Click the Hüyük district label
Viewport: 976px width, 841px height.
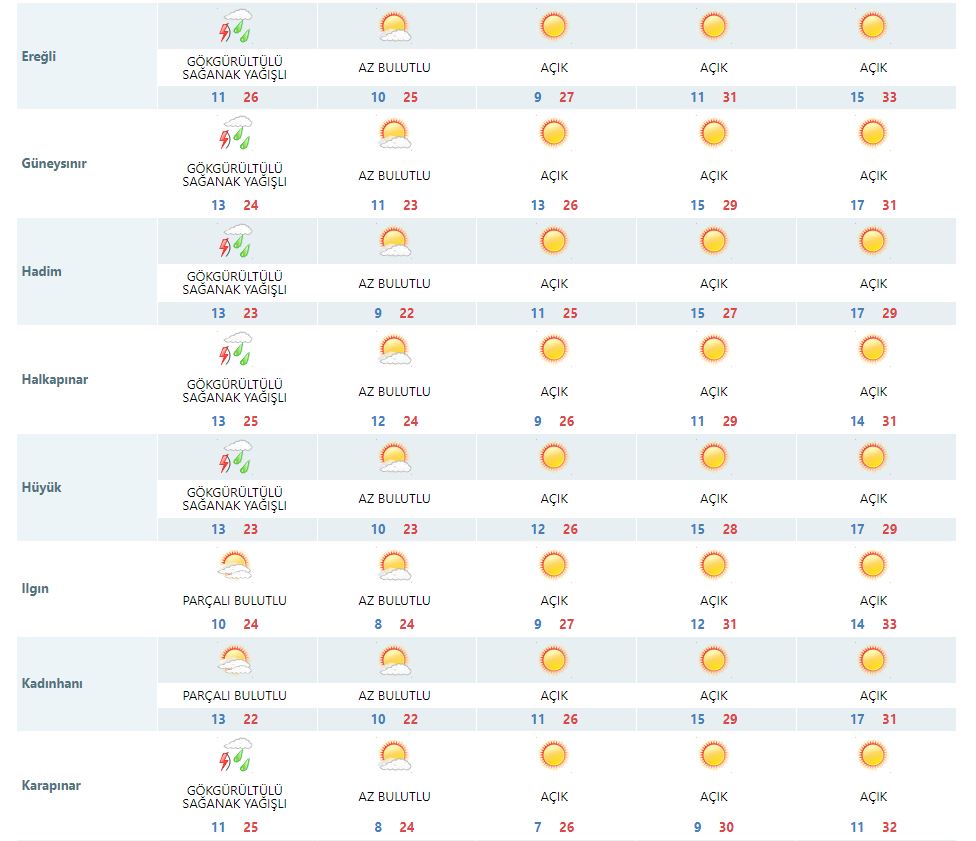pyautogui.click(x=41, y=487)
